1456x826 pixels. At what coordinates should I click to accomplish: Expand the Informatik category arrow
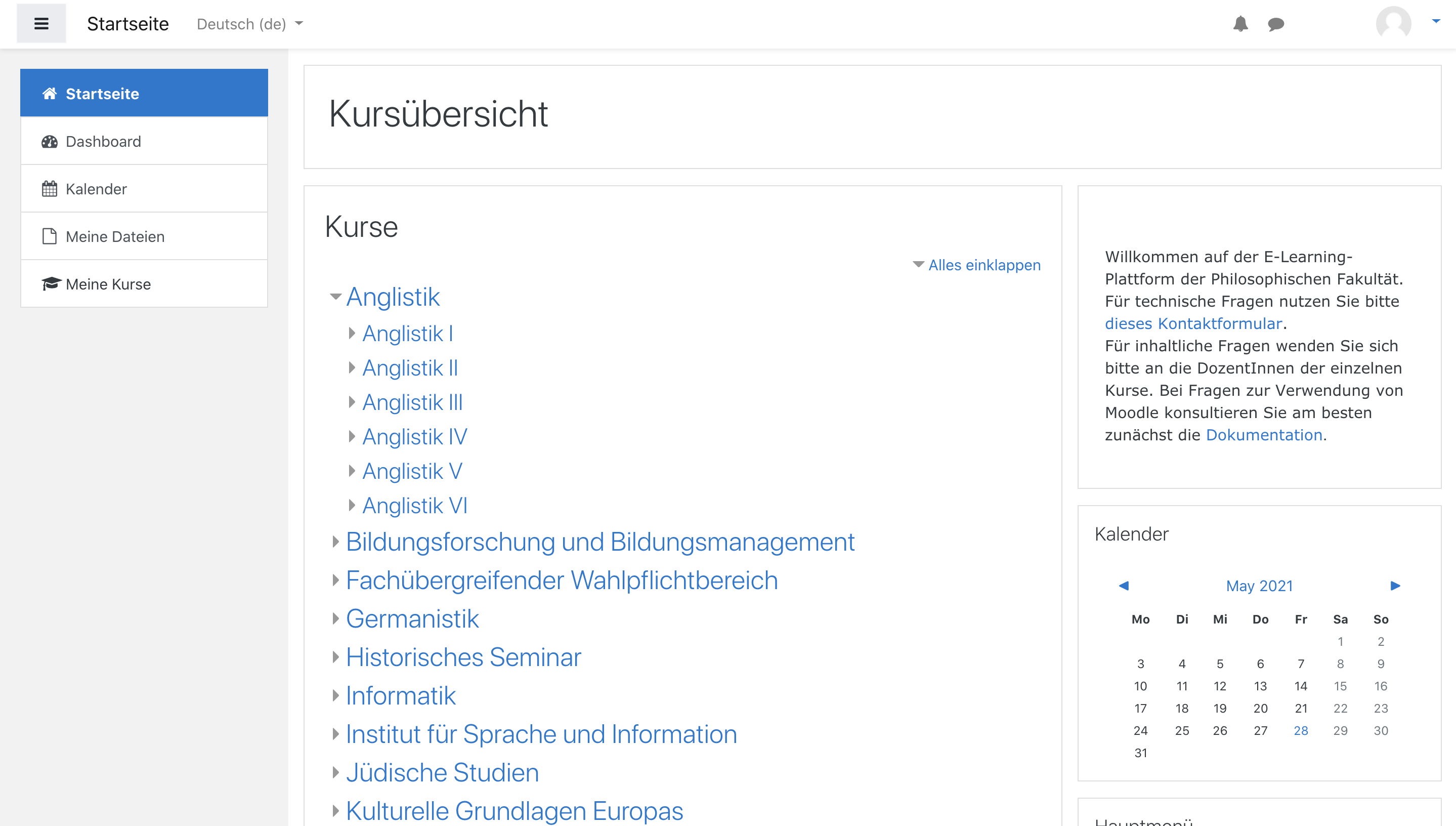(x=335, y=695)
